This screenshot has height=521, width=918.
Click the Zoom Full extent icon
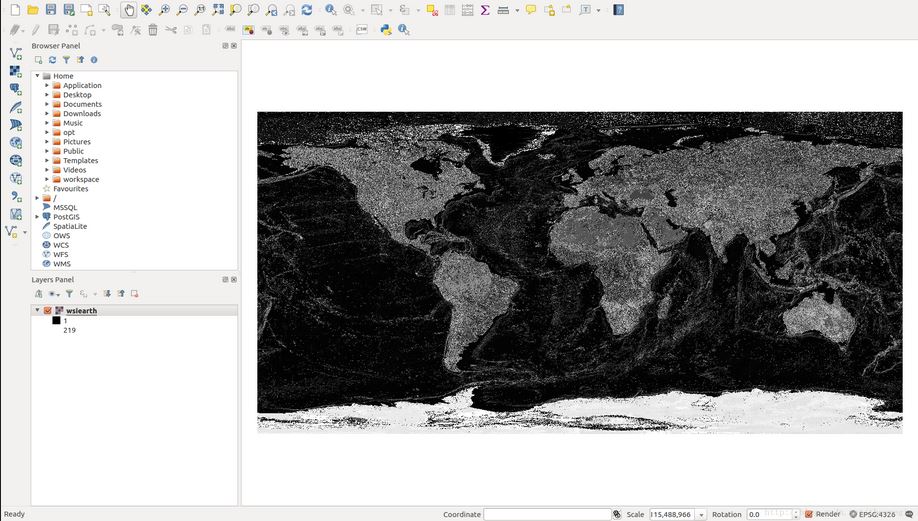click(x=218, y=10)
